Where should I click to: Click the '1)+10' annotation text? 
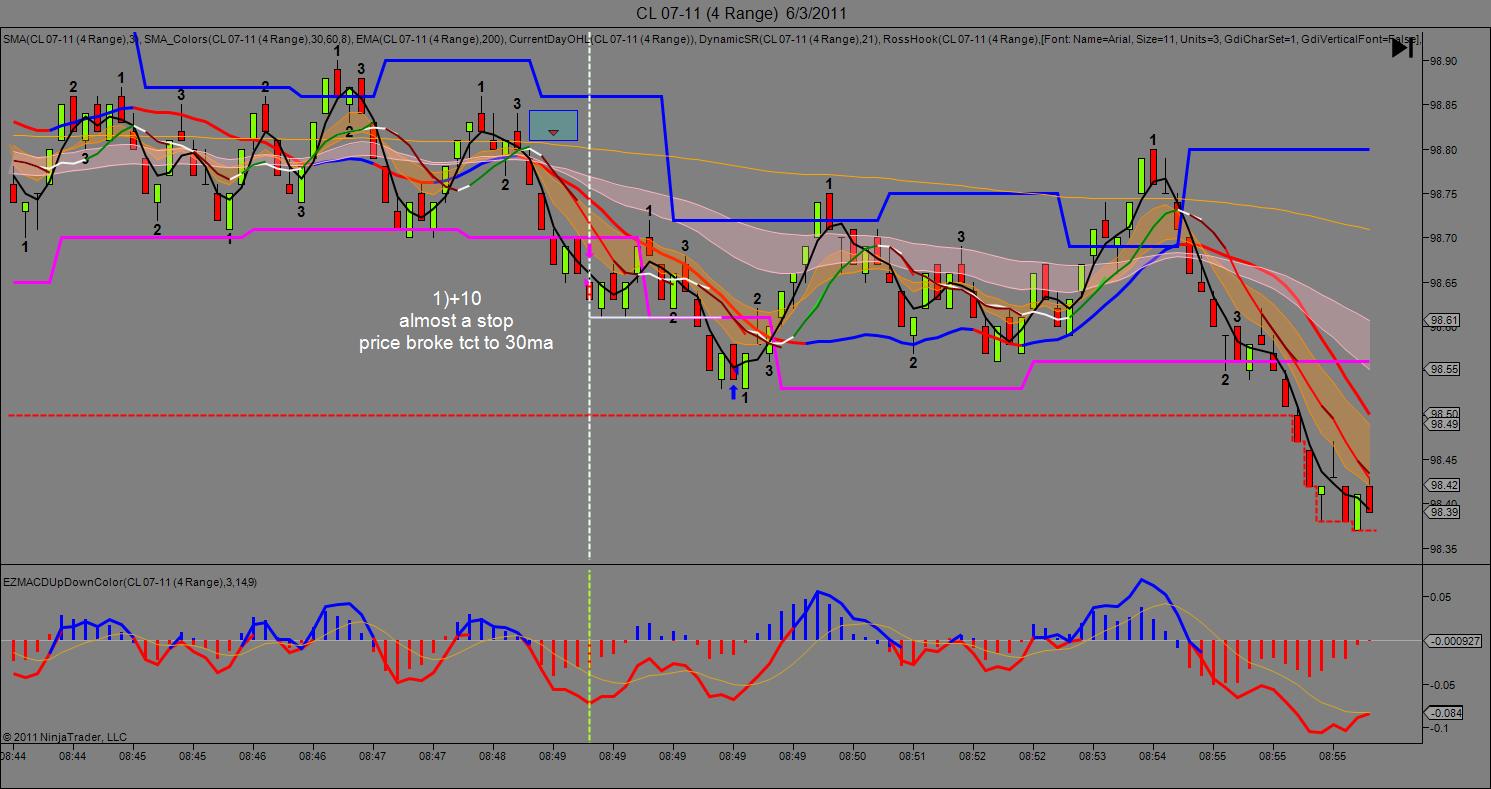click(456, 299)
